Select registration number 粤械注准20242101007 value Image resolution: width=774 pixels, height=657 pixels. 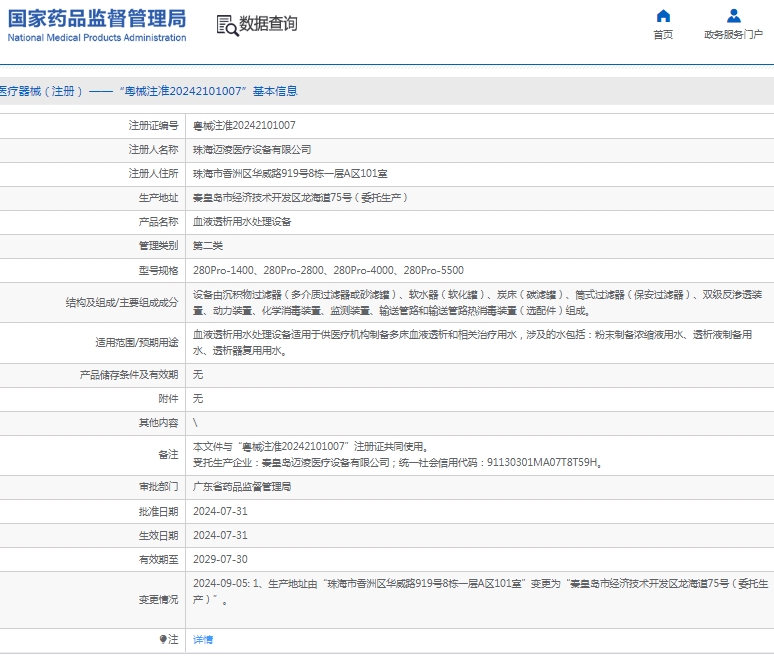coord(244,125)
